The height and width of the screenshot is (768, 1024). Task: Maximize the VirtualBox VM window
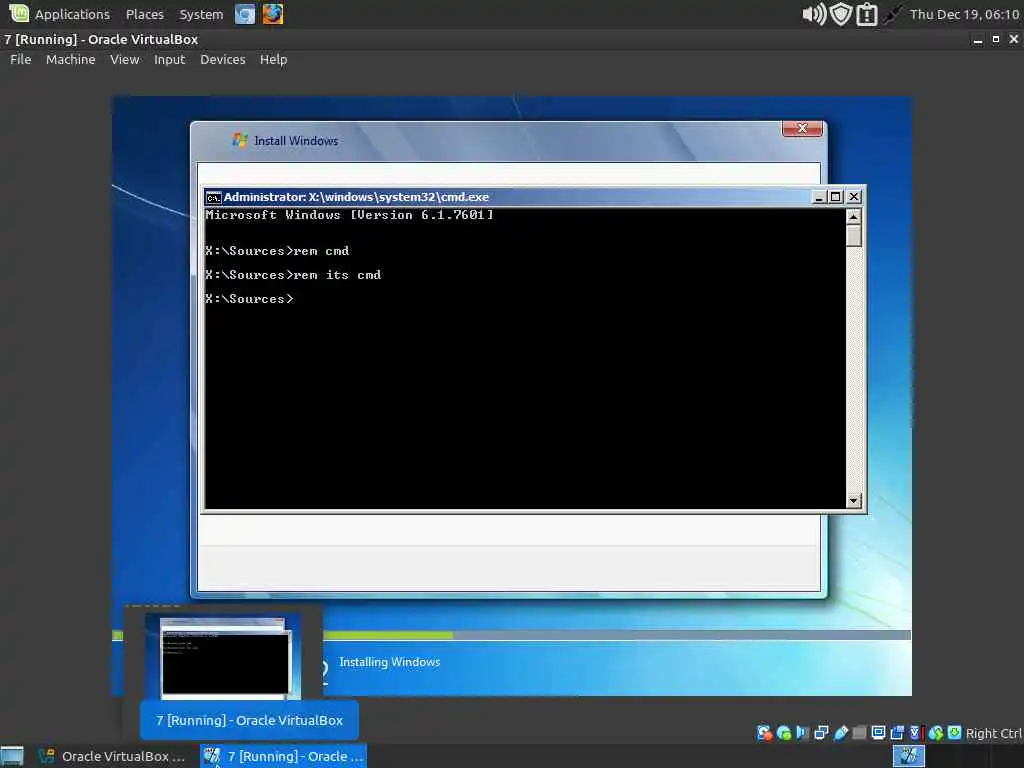(996, 40)
